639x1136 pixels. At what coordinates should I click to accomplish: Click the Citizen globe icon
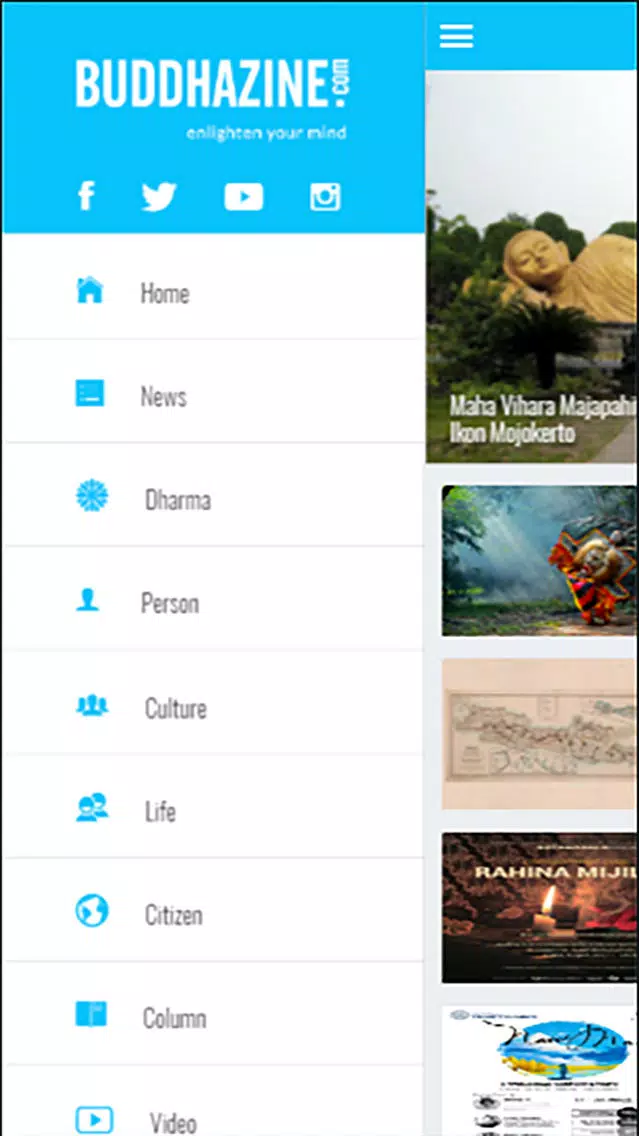pyautogui.click(x=92, y=911)
